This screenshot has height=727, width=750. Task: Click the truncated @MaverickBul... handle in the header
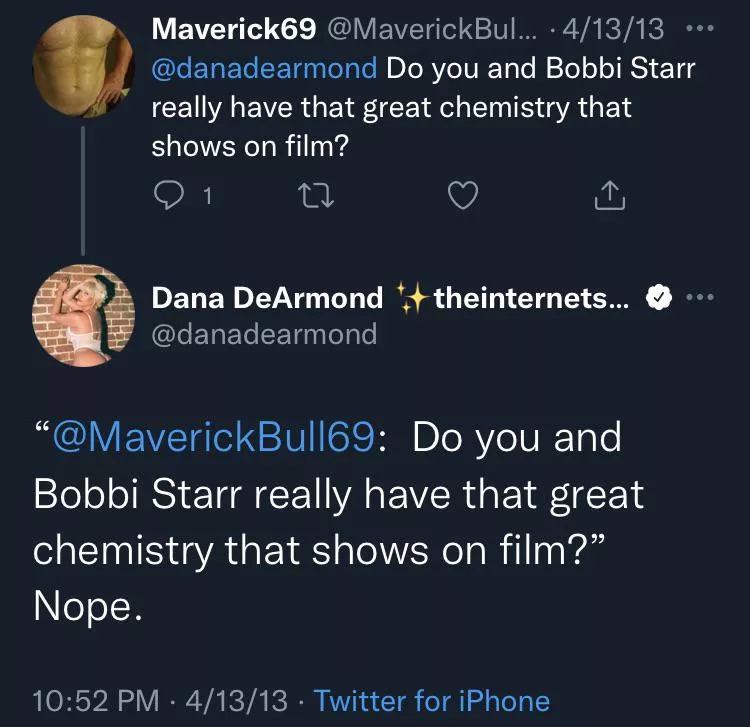[436, 30]
